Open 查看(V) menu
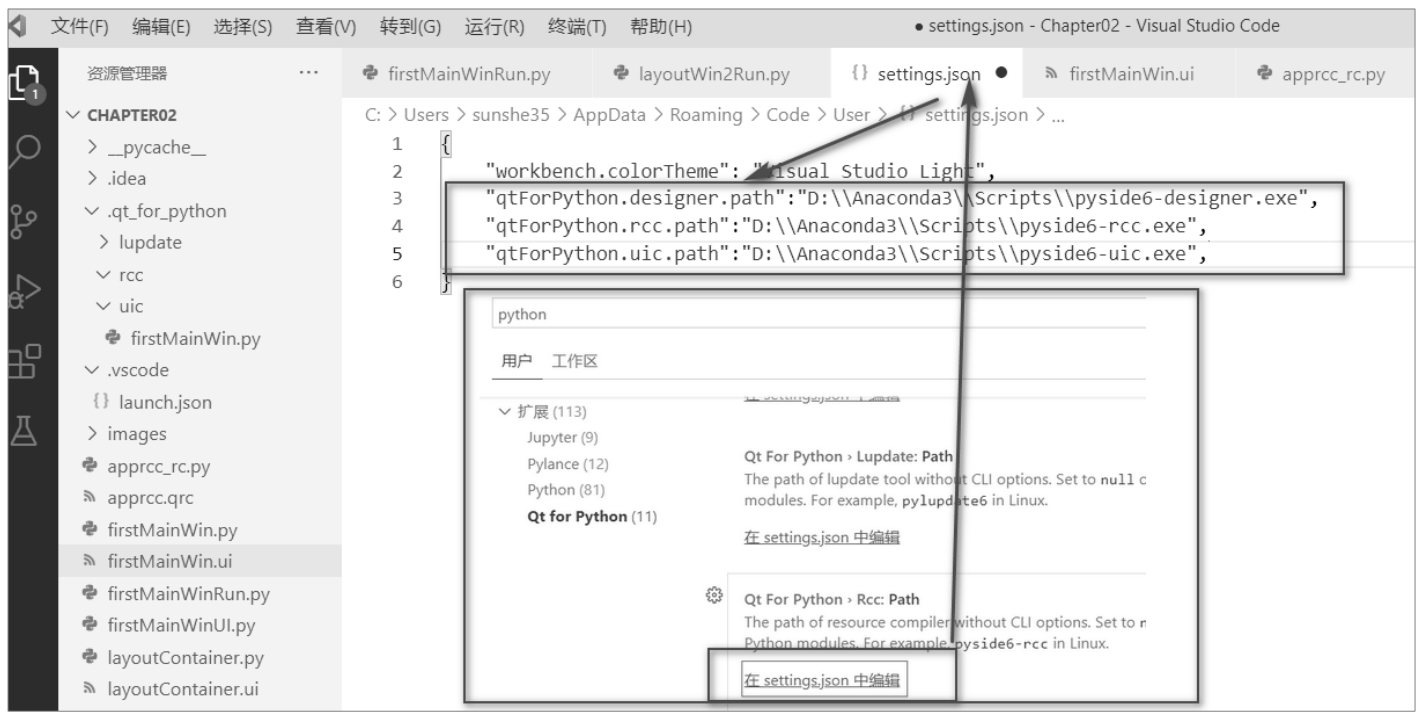 coord(327,25)
